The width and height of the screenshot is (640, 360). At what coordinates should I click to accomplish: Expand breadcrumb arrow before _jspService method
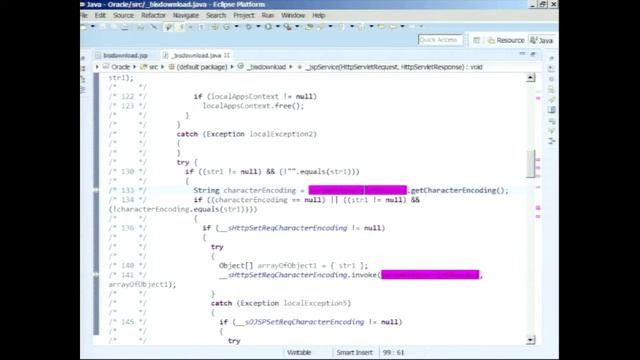291,67
